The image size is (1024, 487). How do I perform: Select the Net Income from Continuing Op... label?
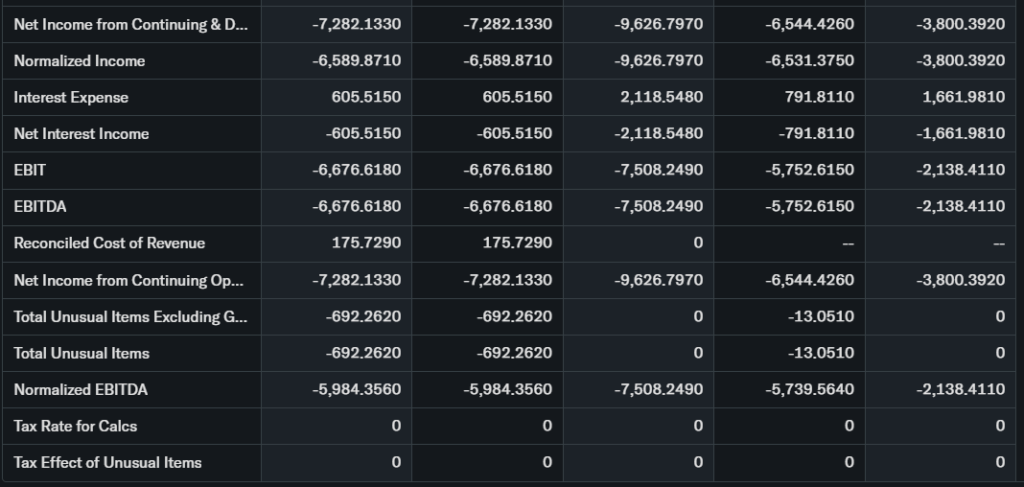click(x=129, y=280)
